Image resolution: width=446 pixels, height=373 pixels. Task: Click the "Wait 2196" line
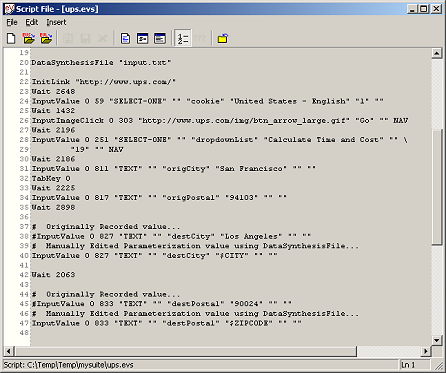[x=53, y=130]
